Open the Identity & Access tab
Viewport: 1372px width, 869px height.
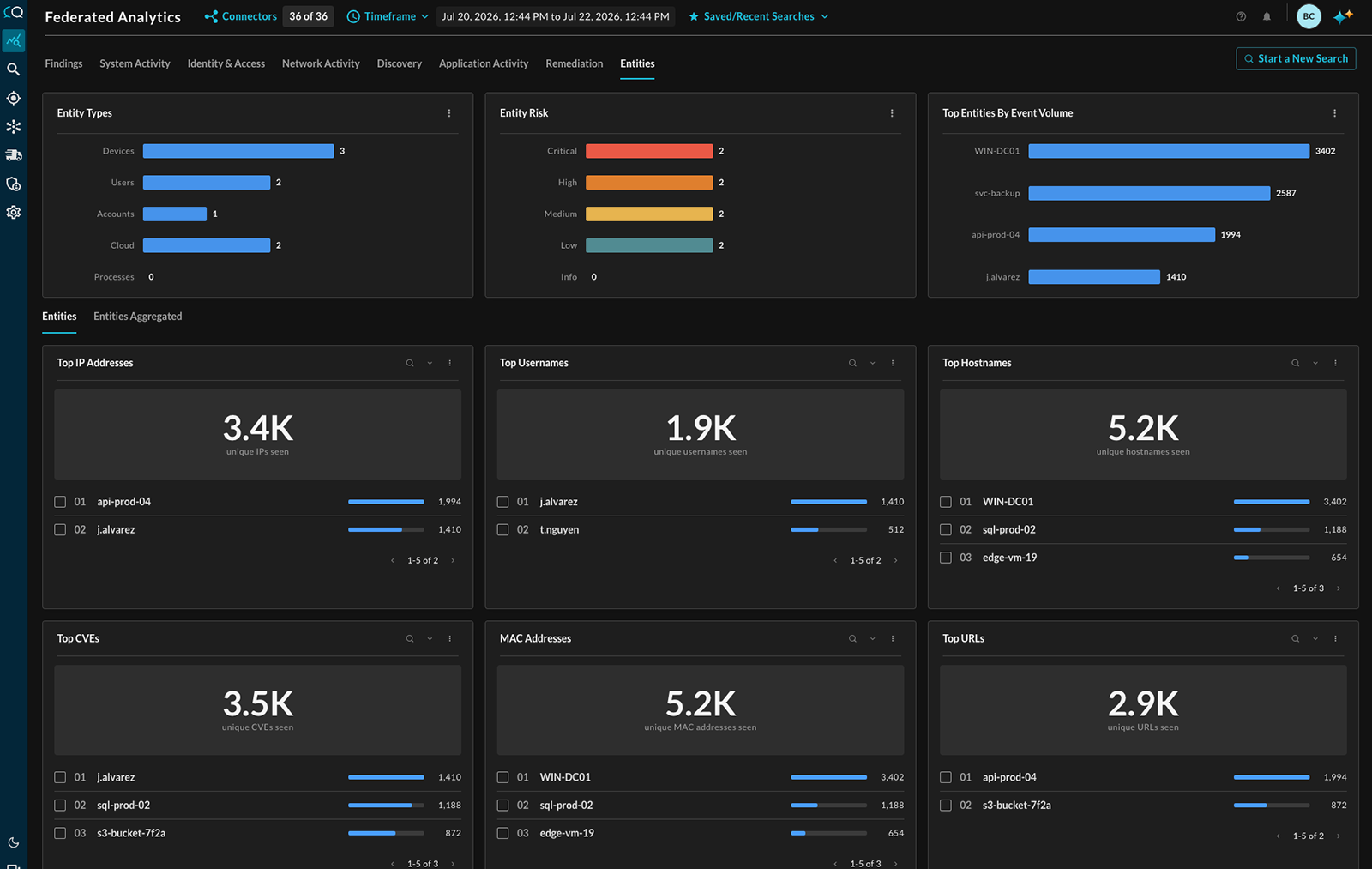coord(226,63)
